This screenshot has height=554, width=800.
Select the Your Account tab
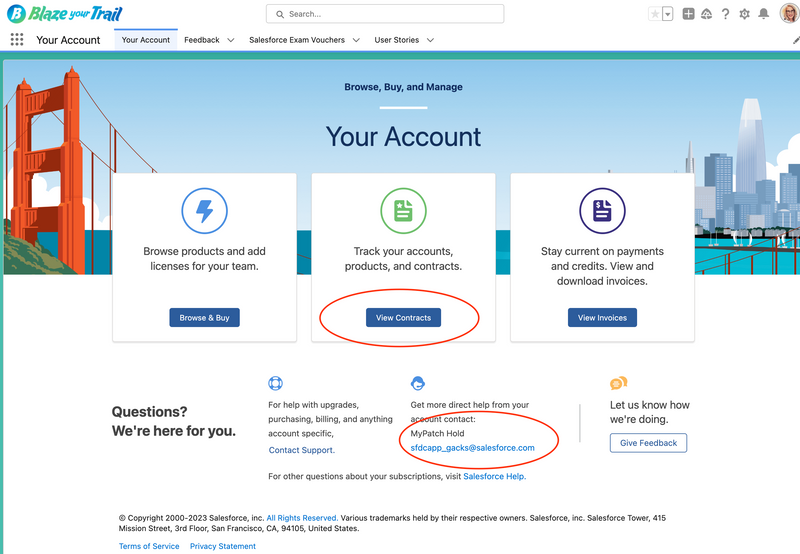pos(145,40)
